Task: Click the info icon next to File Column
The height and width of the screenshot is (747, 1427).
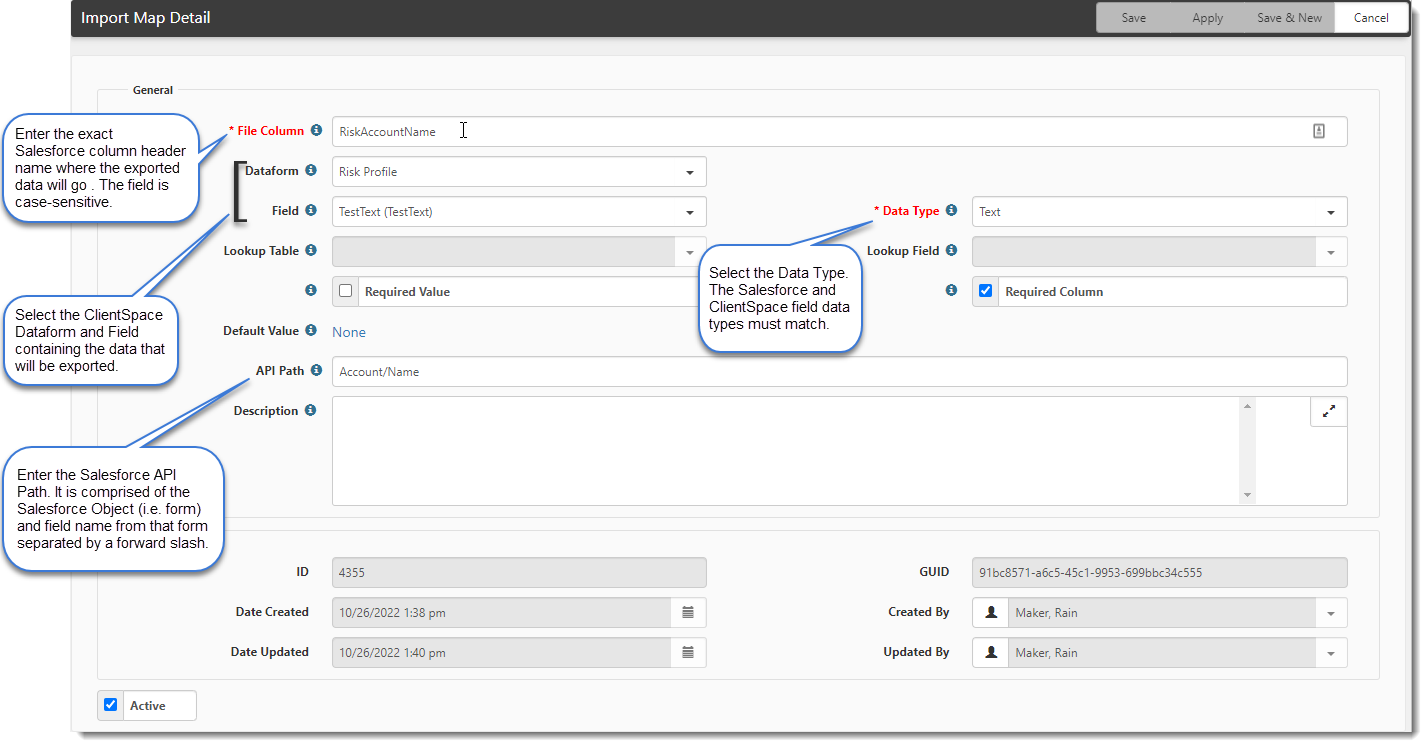Action: click(x=316, y=131)
